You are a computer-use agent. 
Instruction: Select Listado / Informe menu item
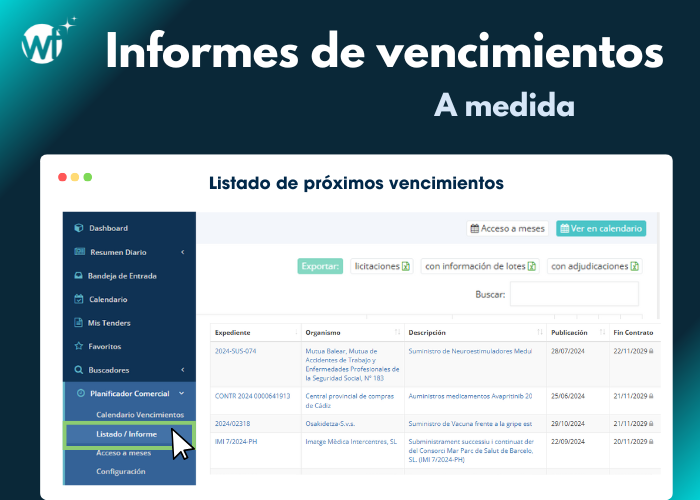(126, 434)
